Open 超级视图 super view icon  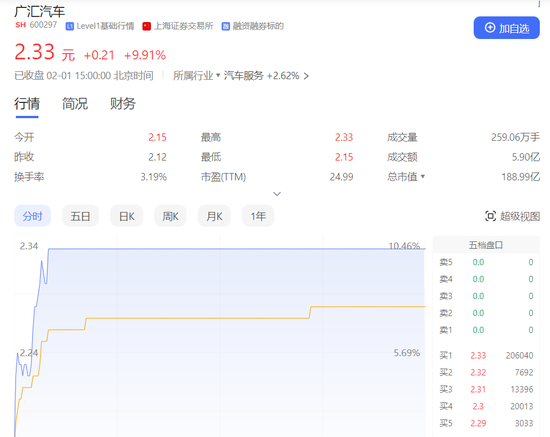[490, 216]
